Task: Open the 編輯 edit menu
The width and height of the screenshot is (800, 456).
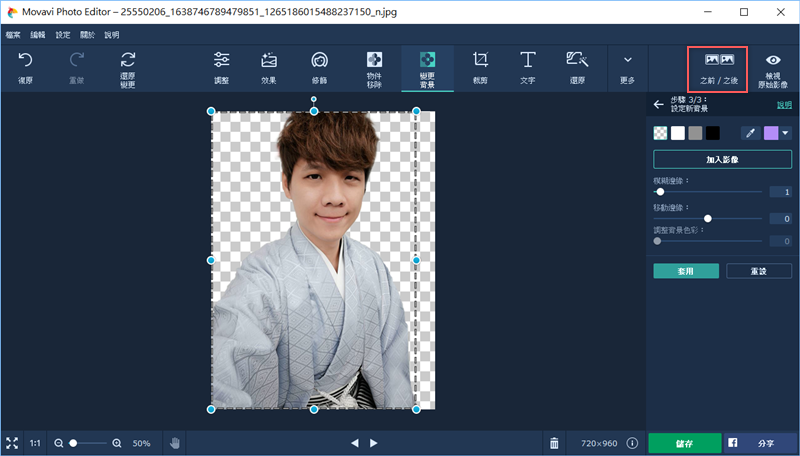Action: coord(38,35)
